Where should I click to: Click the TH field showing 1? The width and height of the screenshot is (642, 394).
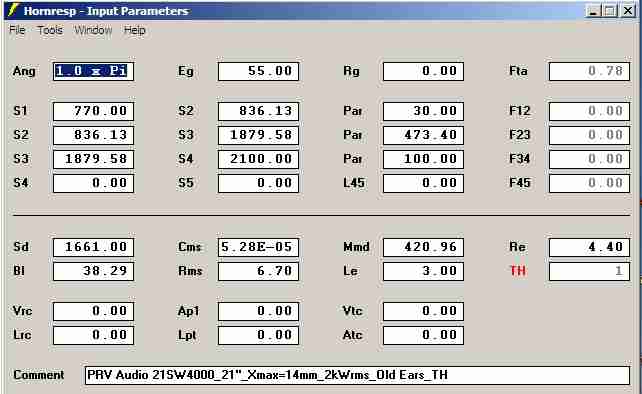coord(589,271)
